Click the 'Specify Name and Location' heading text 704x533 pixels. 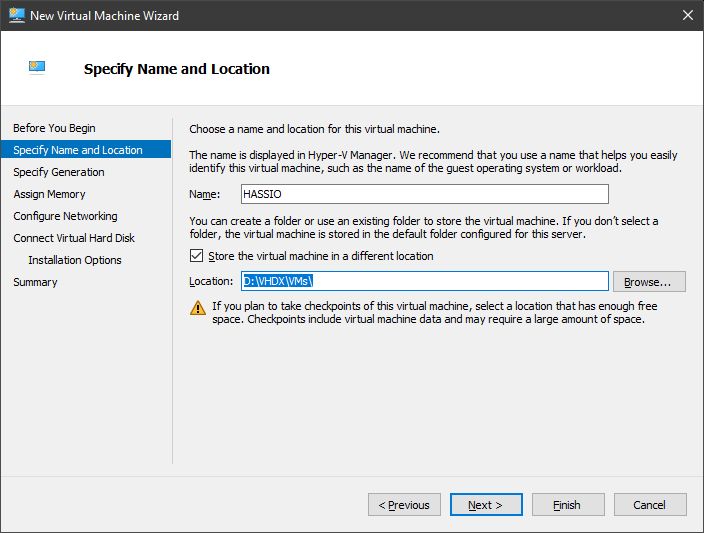[177, 69]
